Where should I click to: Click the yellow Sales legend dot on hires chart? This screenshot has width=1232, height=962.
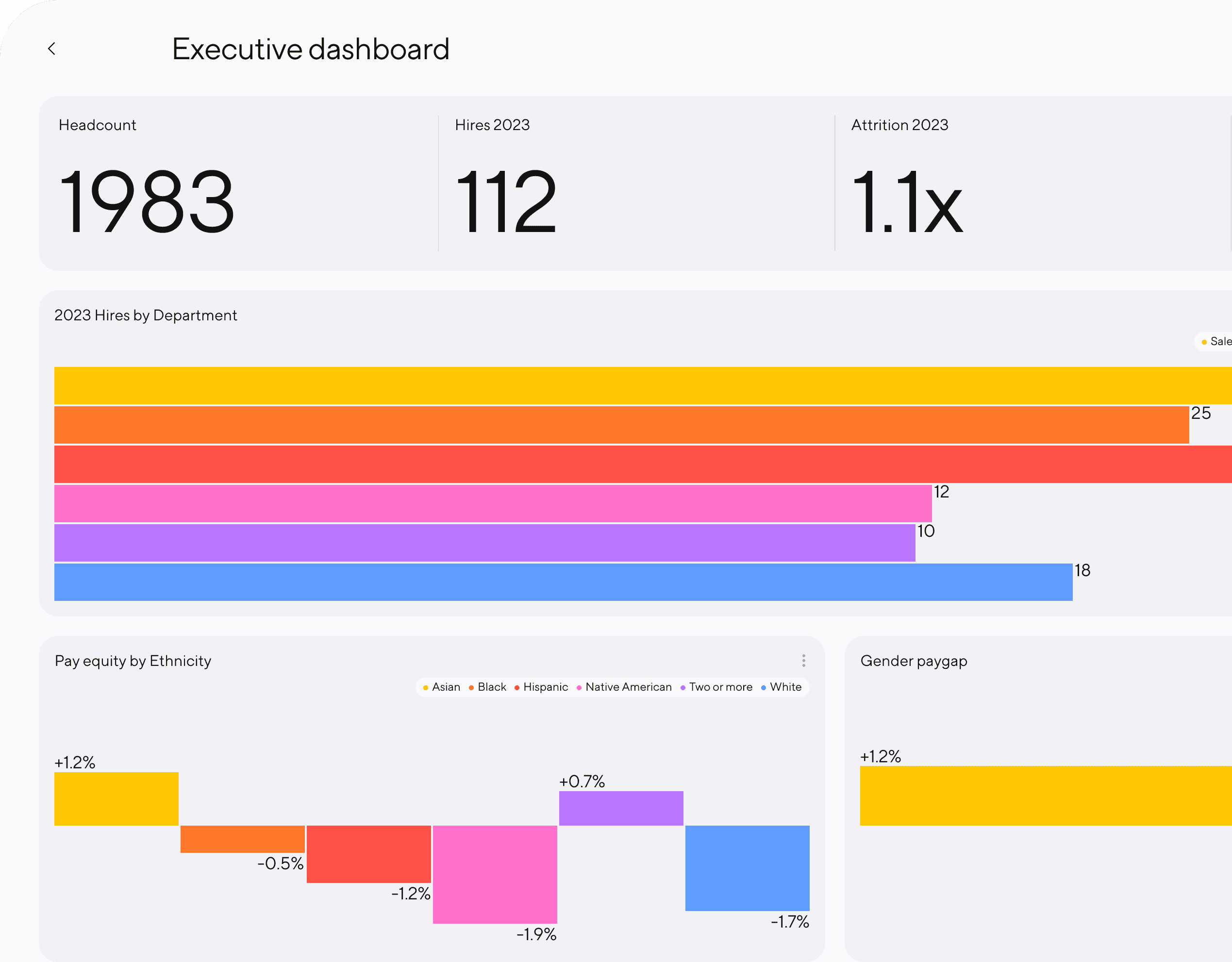pyautogui.click(x=1205, y=342)
